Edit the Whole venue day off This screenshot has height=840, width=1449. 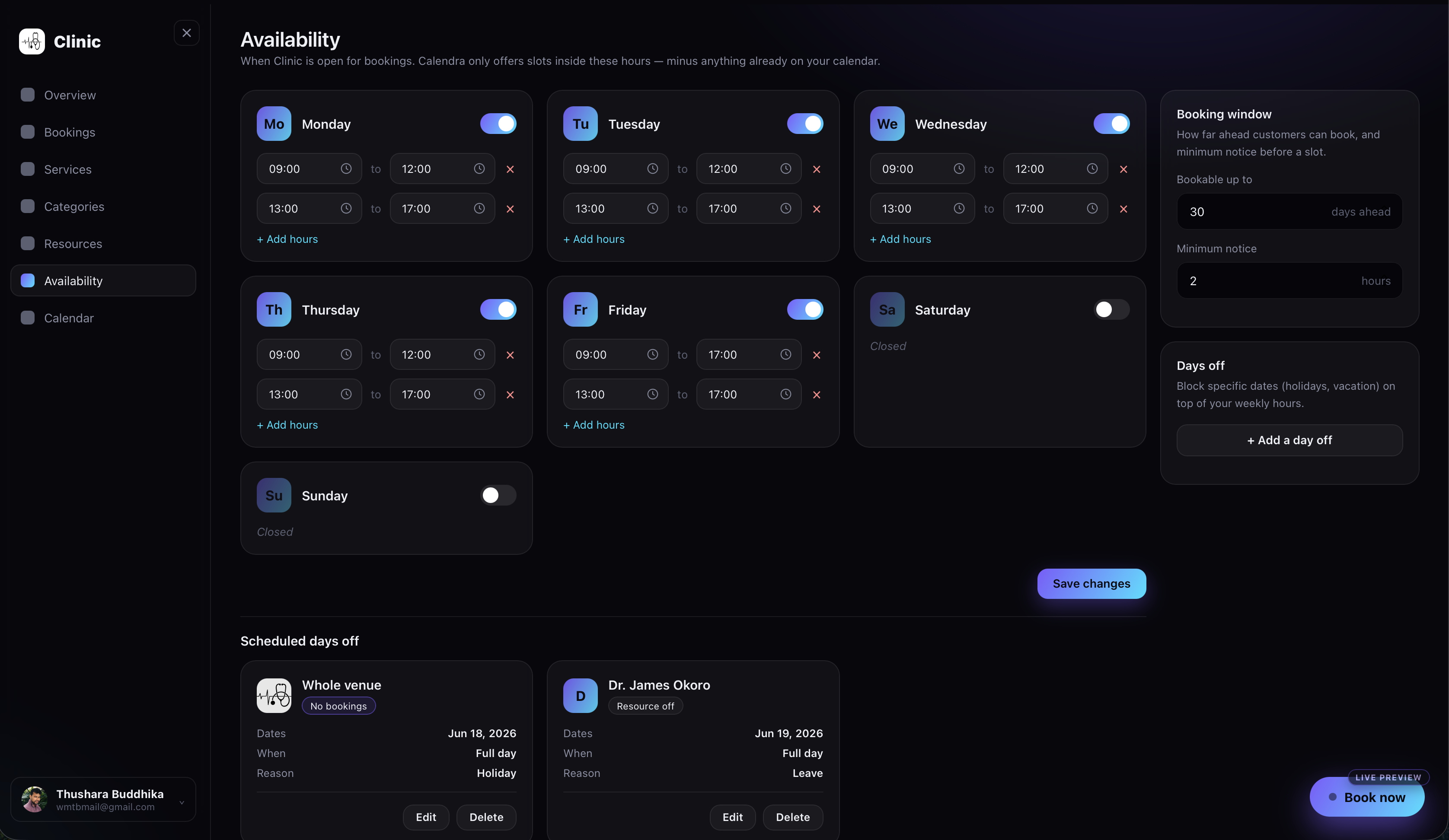click(425, 817)
